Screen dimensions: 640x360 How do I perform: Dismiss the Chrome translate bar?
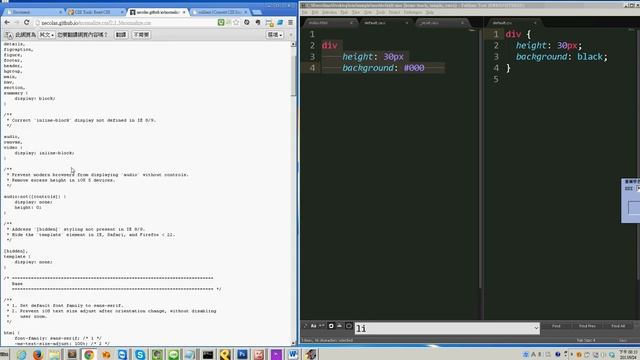(x=291, y=35)
